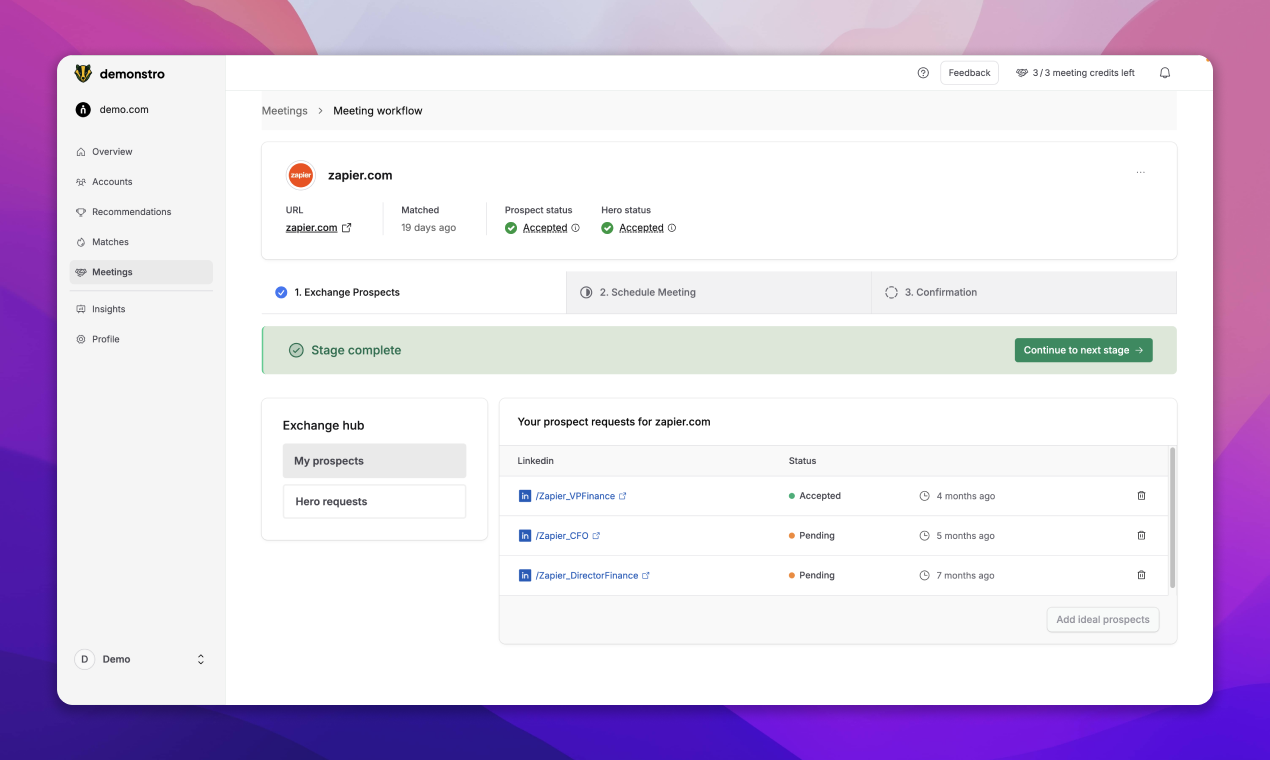The width and height of the screenshot is (1270, 760).
Task: Click the Status column header
Action: pyautogui.click(x=803, y=461)
